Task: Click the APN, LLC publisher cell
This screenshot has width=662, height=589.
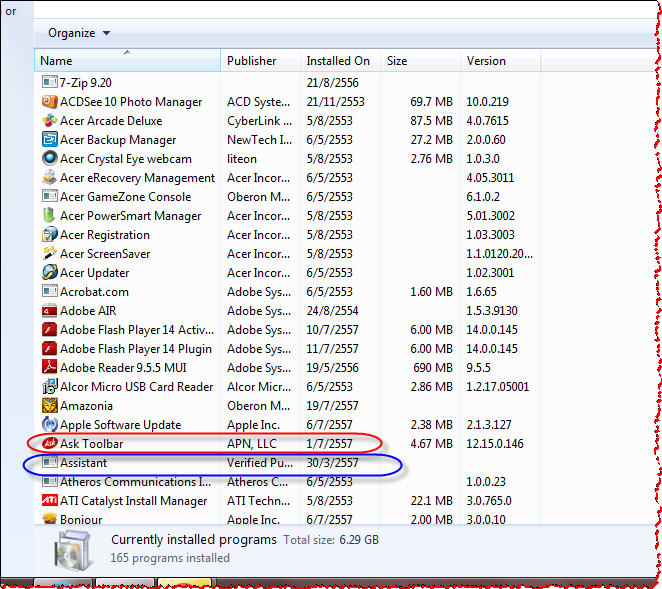Action: coord(252,444)
